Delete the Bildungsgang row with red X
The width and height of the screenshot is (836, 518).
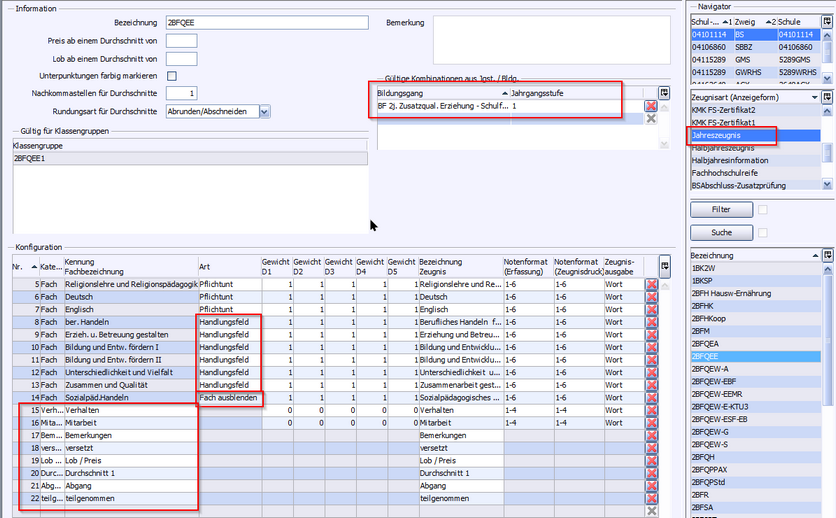(x=651, y=106)
